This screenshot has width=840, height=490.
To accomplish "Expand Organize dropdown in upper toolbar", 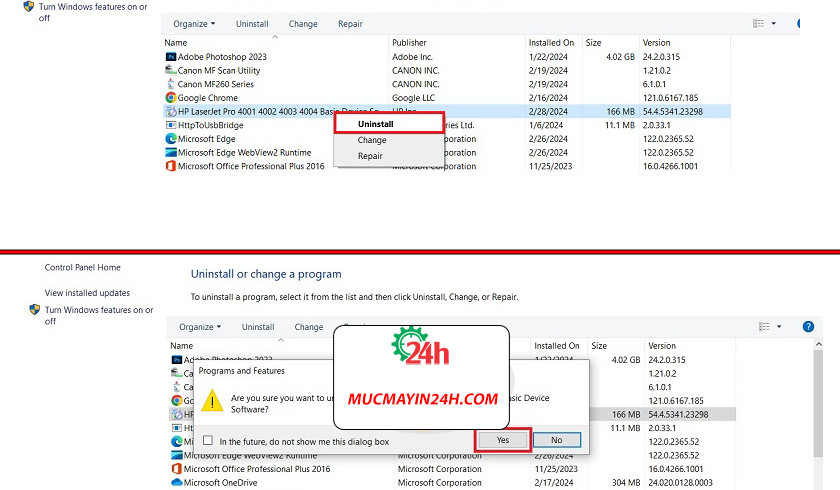I will [194, 24].
